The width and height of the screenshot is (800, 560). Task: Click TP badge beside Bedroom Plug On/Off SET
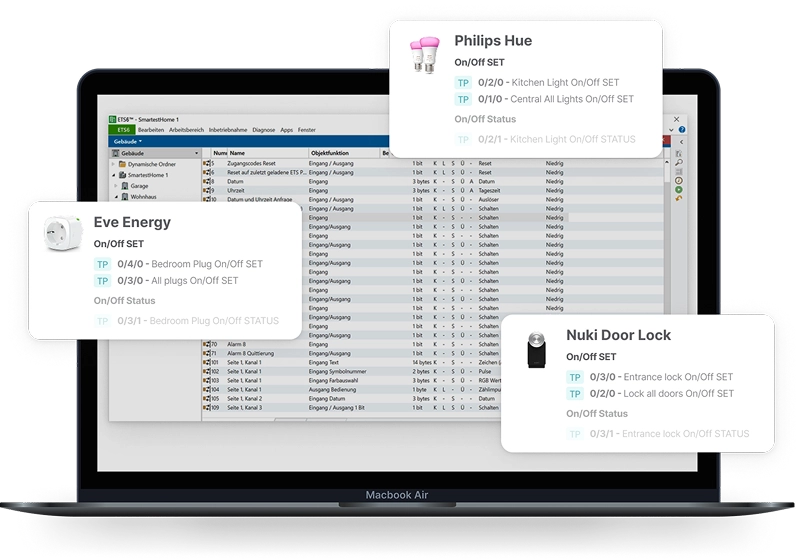coord(102,264)
